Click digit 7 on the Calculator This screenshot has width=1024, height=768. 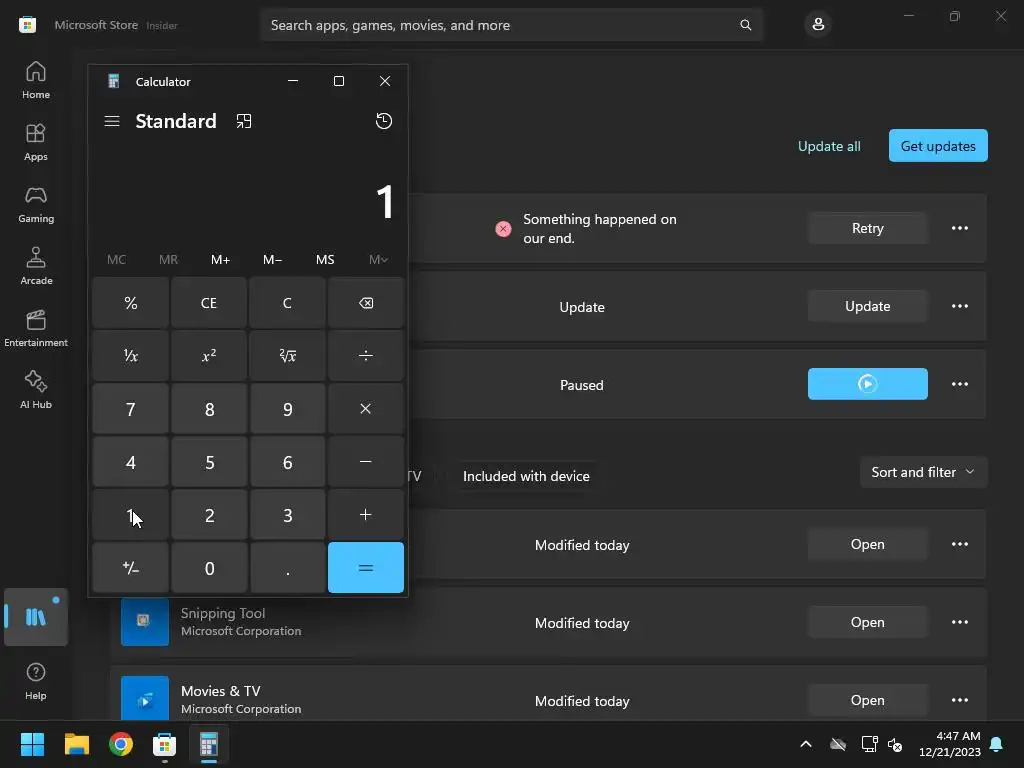131,409
